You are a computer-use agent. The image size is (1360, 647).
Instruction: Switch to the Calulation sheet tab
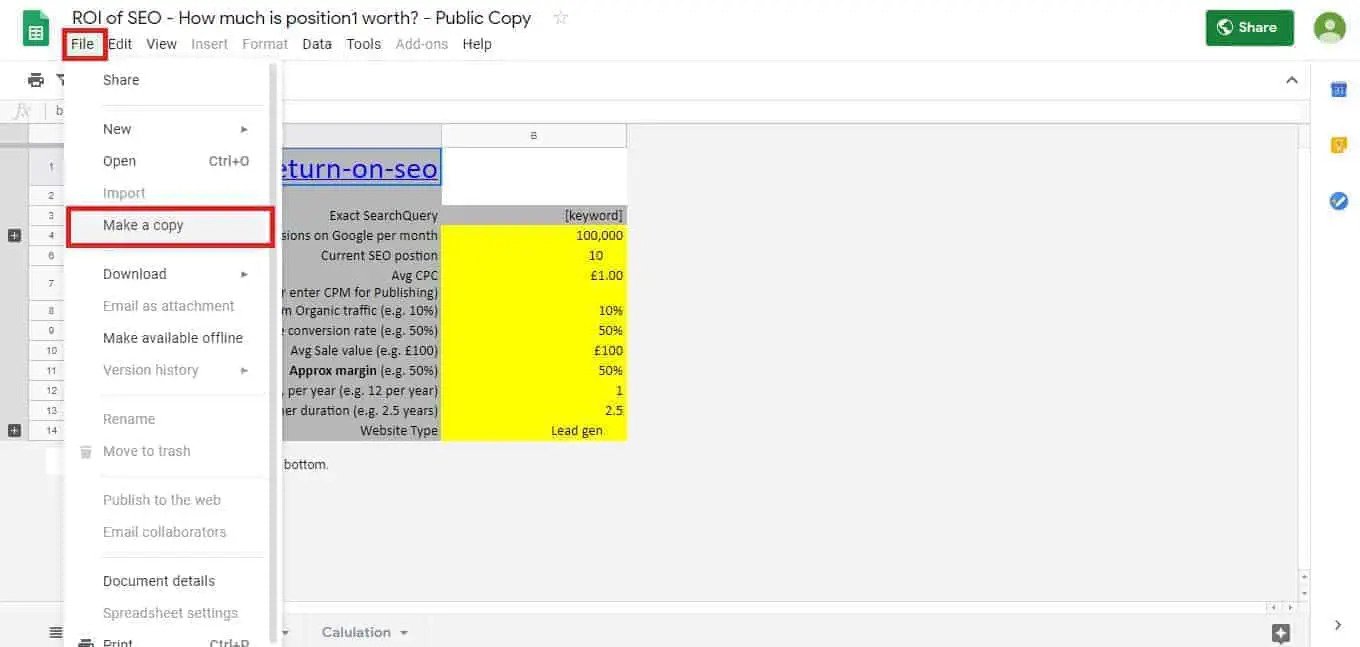356,632
